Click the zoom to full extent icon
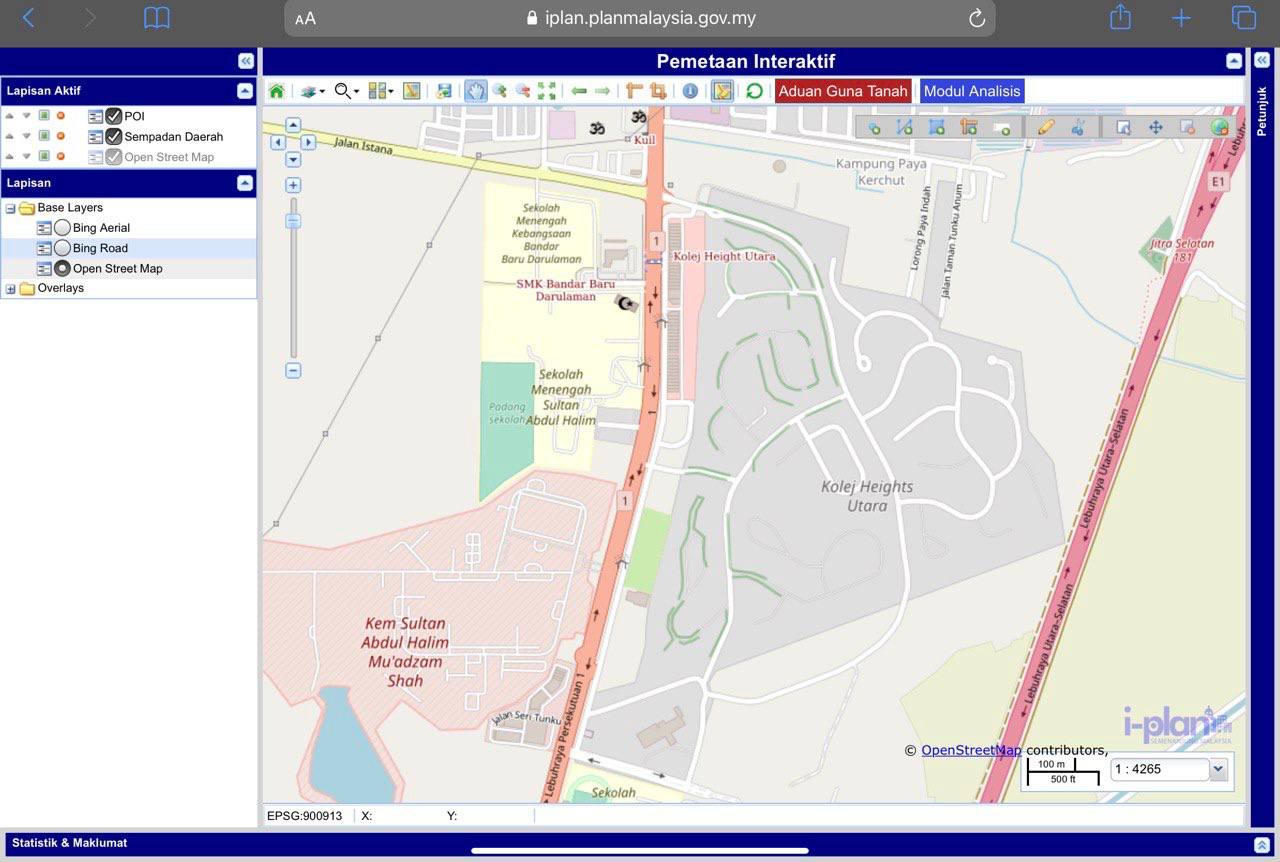Viewport: 1280px width, 862px height. click(x=546, y=91)
